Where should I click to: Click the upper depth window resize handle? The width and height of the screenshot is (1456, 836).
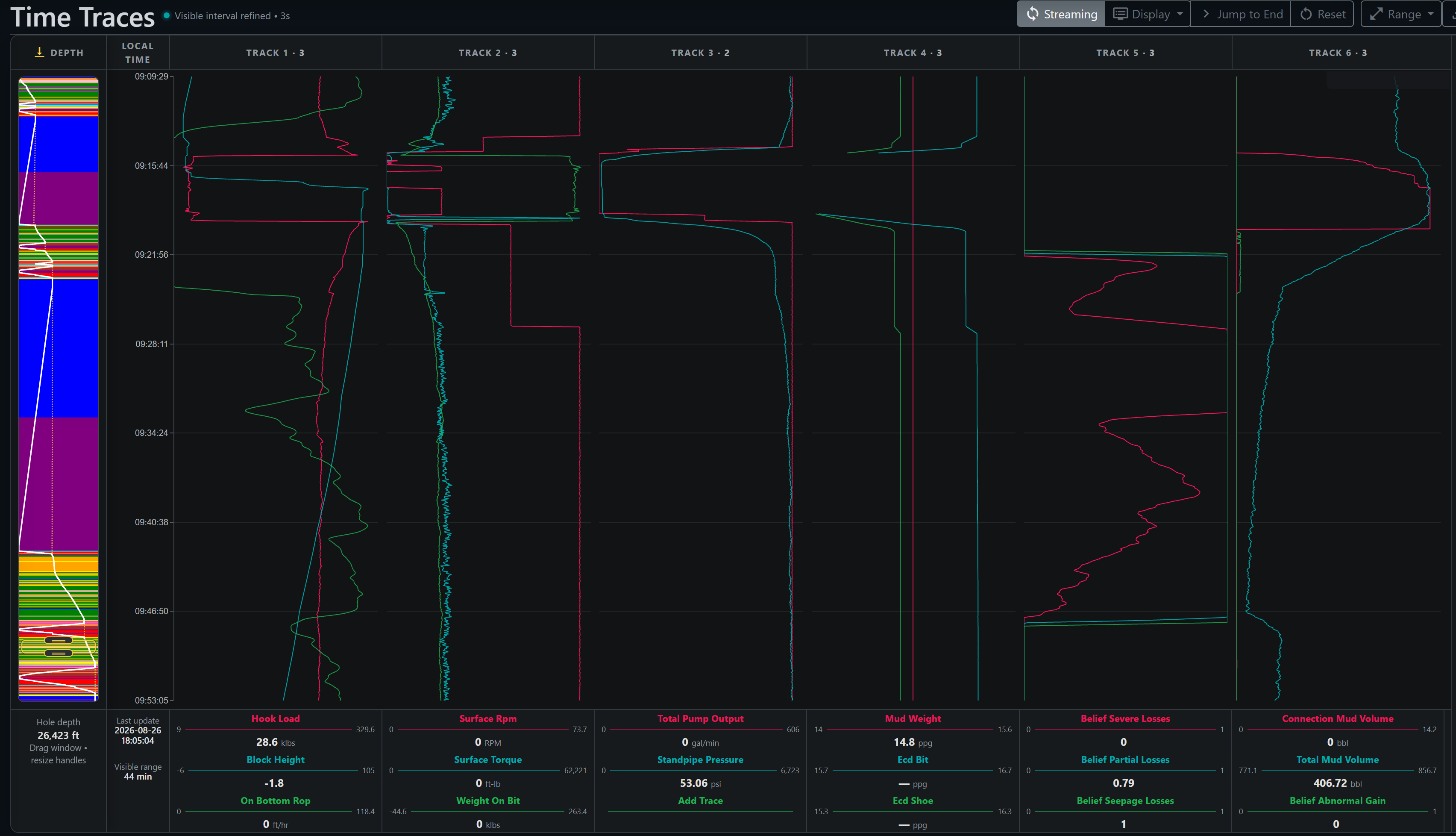click(x=59, y=640)
